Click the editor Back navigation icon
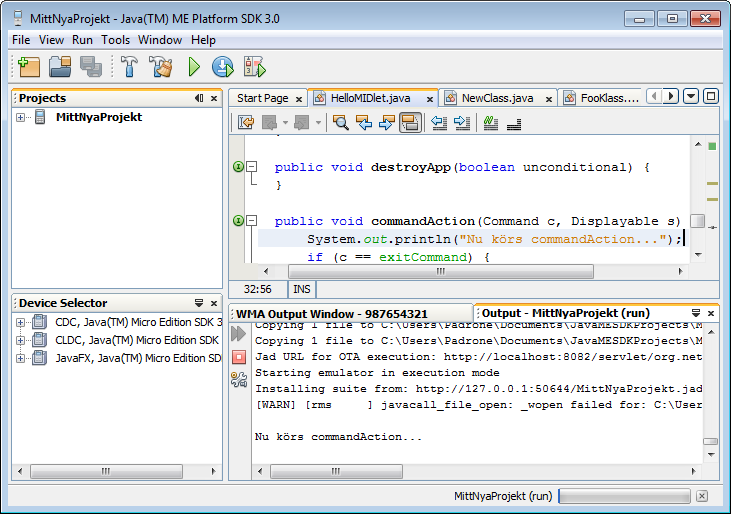Viewport: 731px width, 514px height. pyautogui.click(x=269, y=123)
